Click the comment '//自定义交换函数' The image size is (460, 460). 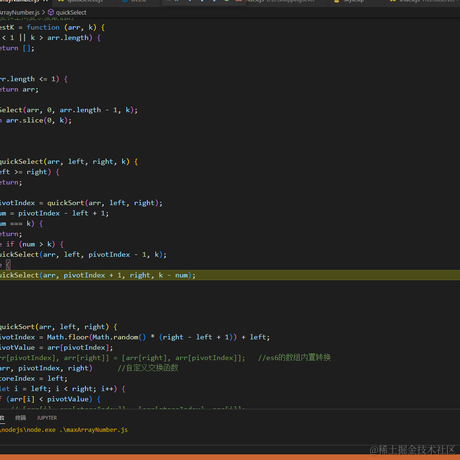148,368
